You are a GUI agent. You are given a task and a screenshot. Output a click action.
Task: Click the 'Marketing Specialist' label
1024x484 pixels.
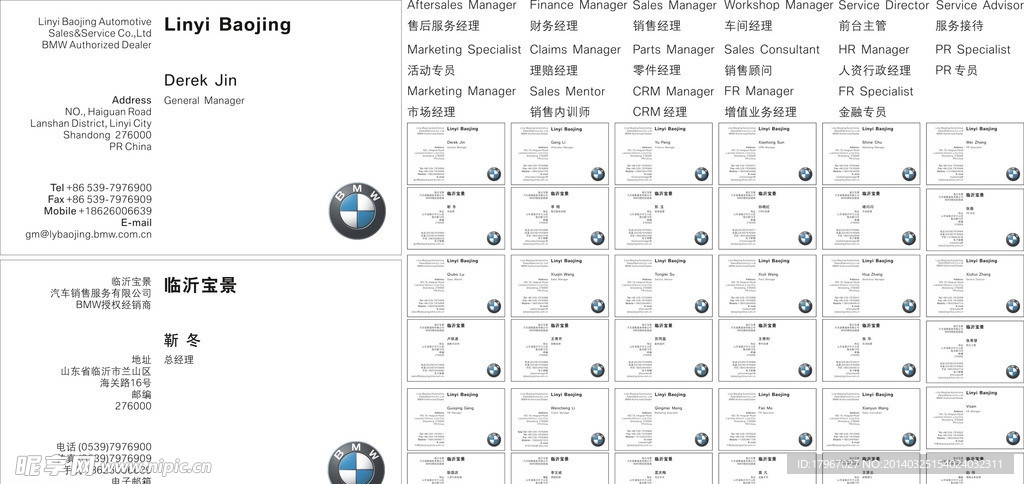[x=464, y=50]
